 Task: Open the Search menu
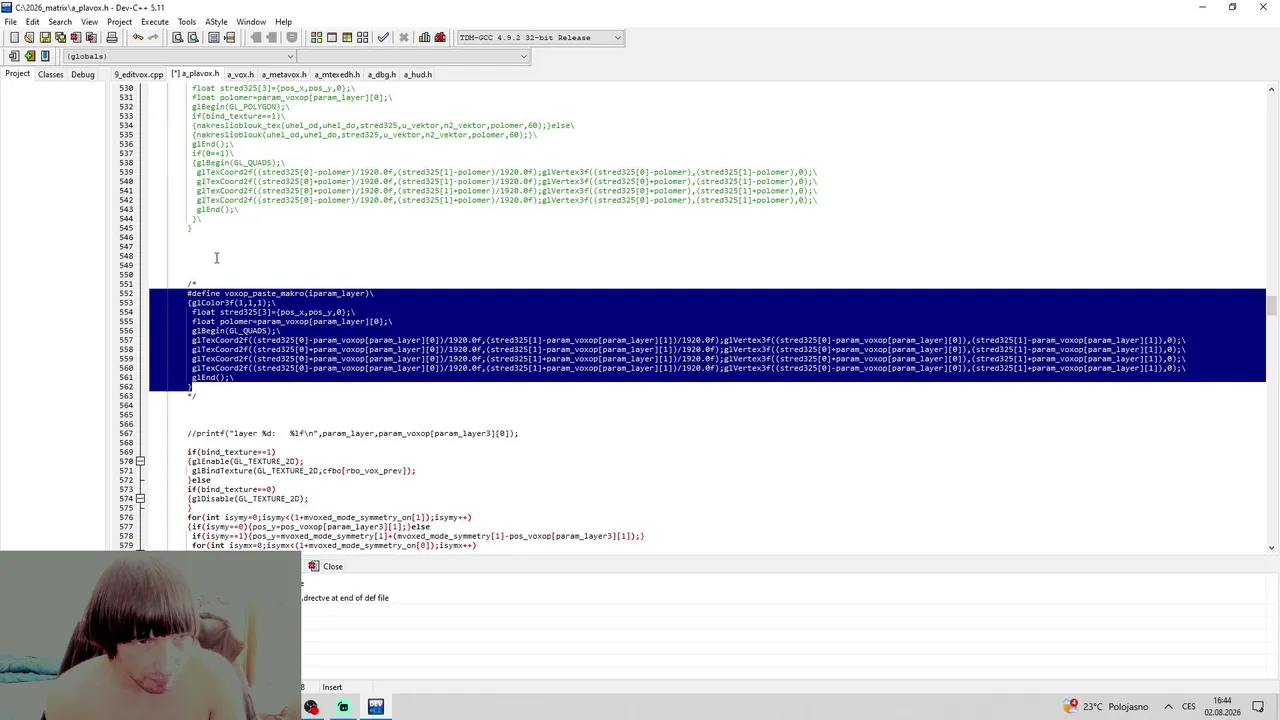[x=60, y=22]
